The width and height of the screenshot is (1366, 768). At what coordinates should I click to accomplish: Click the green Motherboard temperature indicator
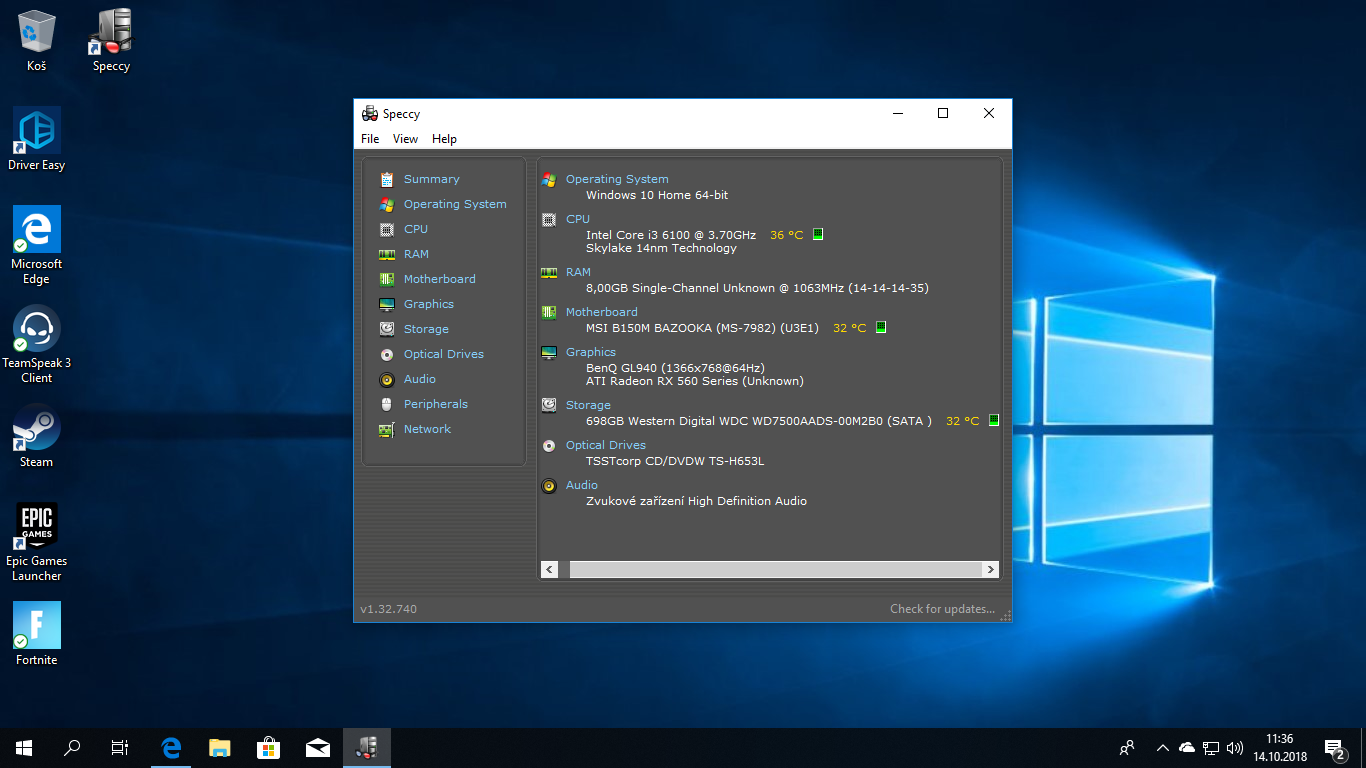tap(881, 328)
